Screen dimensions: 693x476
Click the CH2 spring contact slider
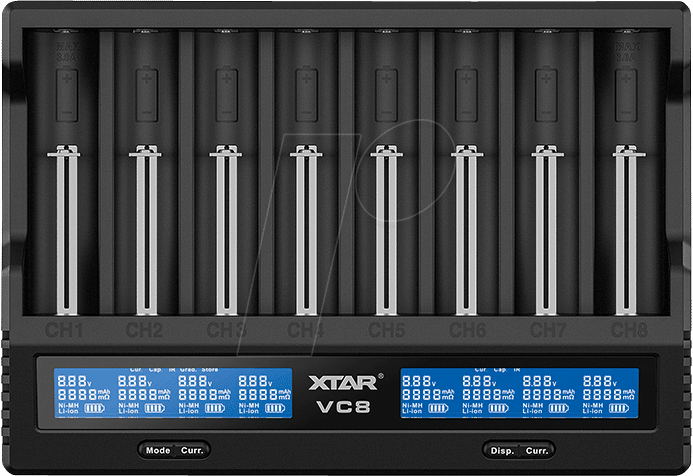pyautogui.click(x=146, y=230)
